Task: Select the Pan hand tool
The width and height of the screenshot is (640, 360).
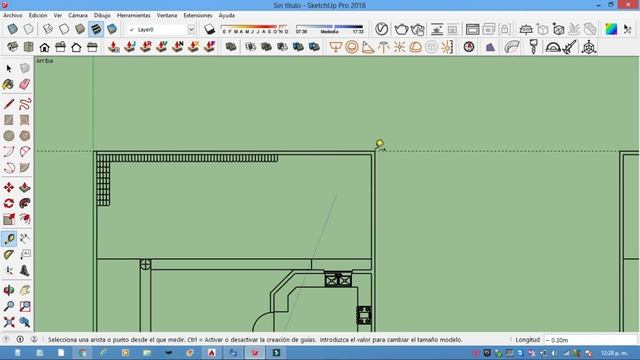Action: click(25, 290)
